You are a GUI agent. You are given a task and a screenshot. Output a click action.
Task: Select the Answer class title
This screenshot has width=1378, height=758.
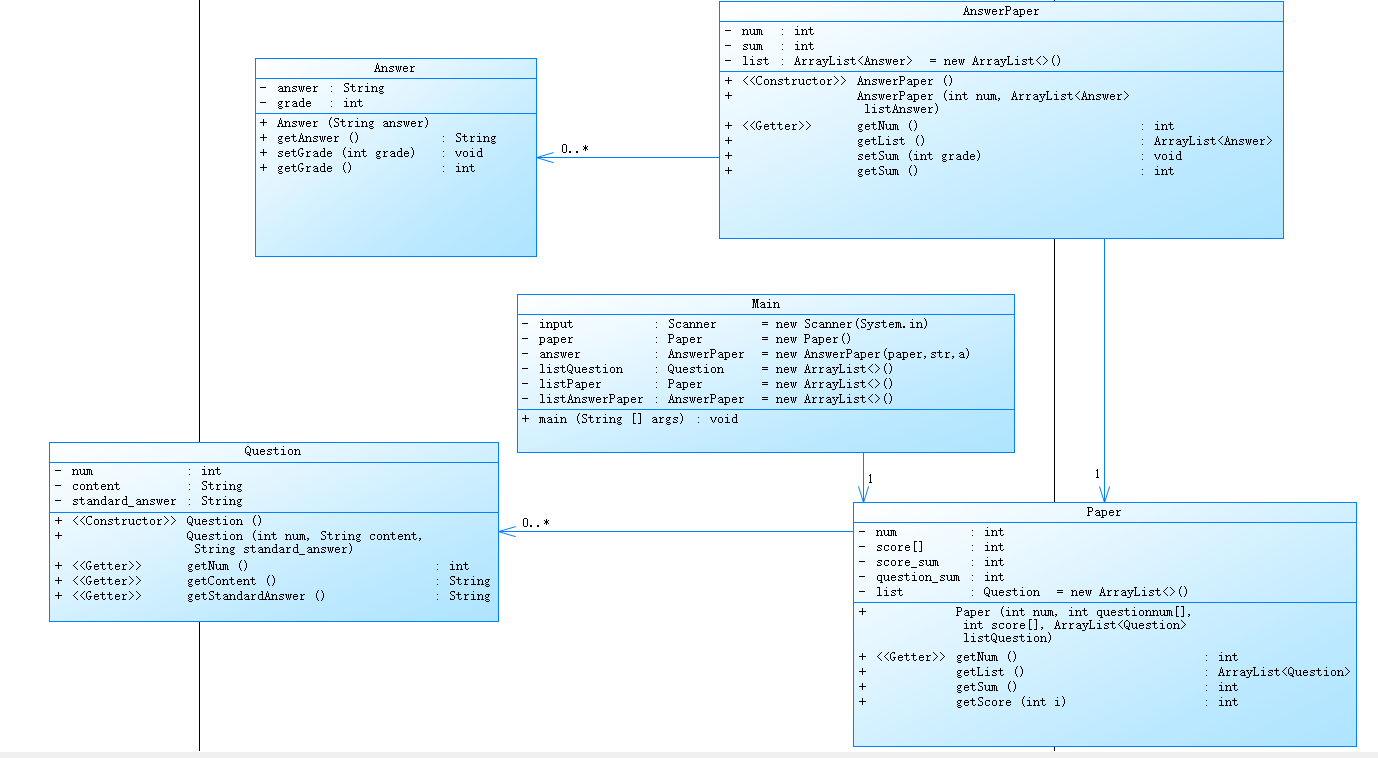(394, 68)
